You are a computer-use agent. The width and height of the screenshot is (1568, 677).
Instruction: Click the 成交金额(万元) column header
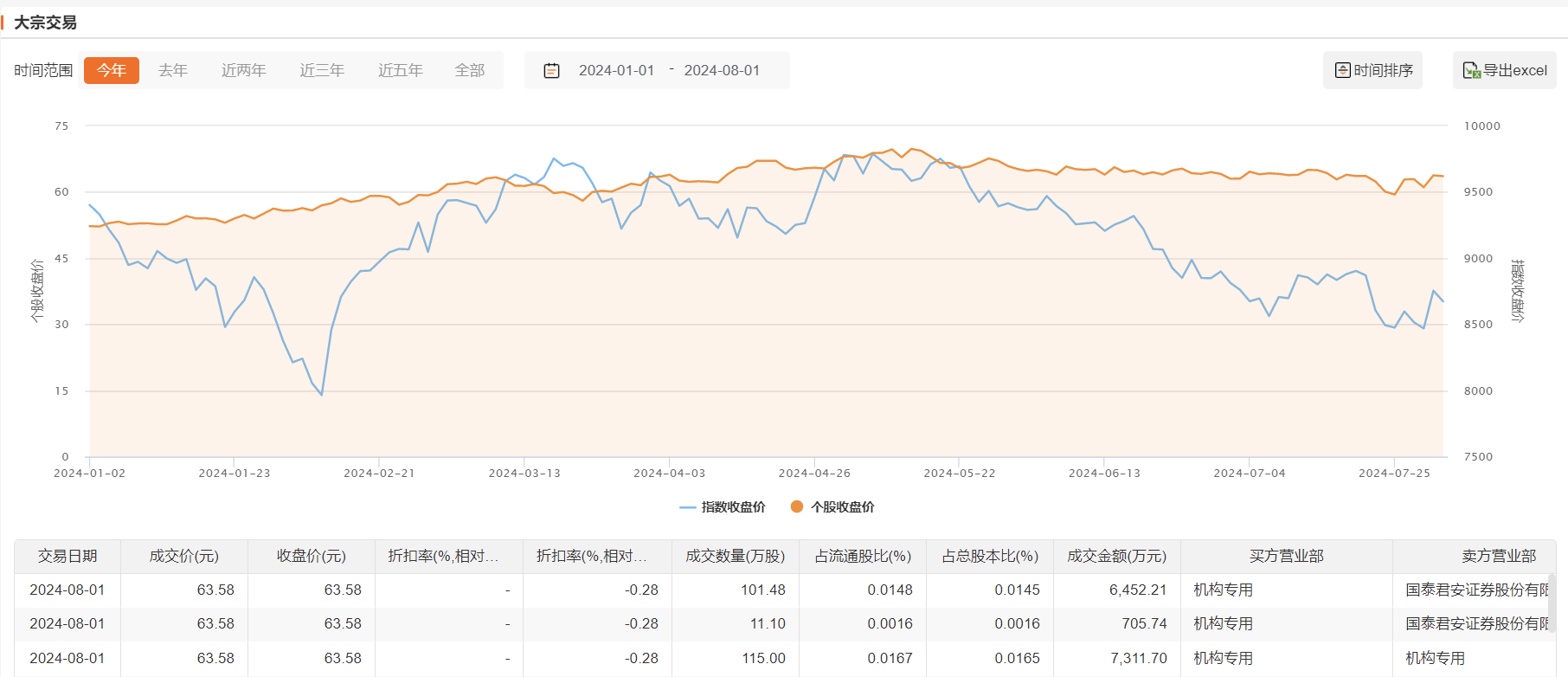click(1116, 556)
